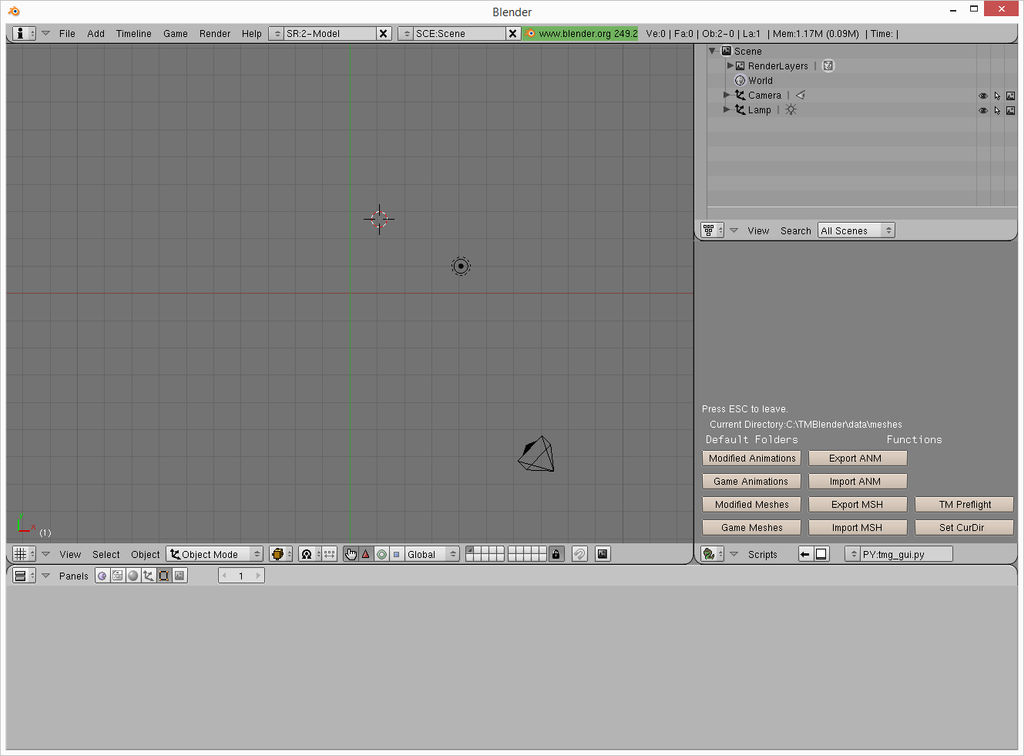Screen dimensions: 1024x756
Task: Click the square icon next to Scripts arrow
Action: tap(822, 554)
